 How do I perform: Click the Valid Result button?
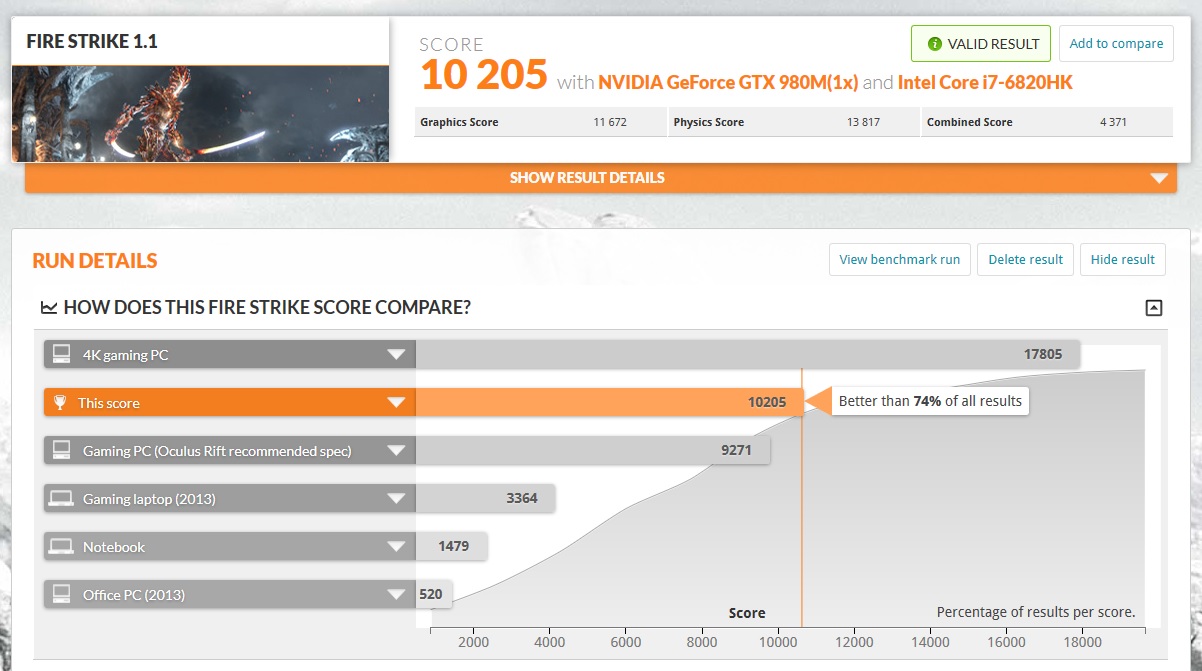tap(981, 44)
